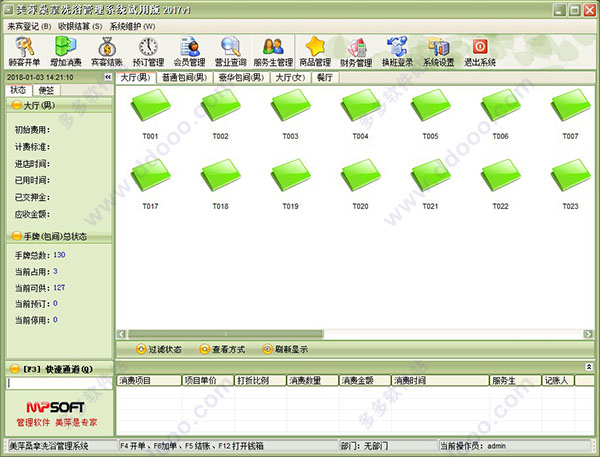The height and width of the screenshot is (457, 600).
Task: Select locker card T001
Action: (150, 114)
